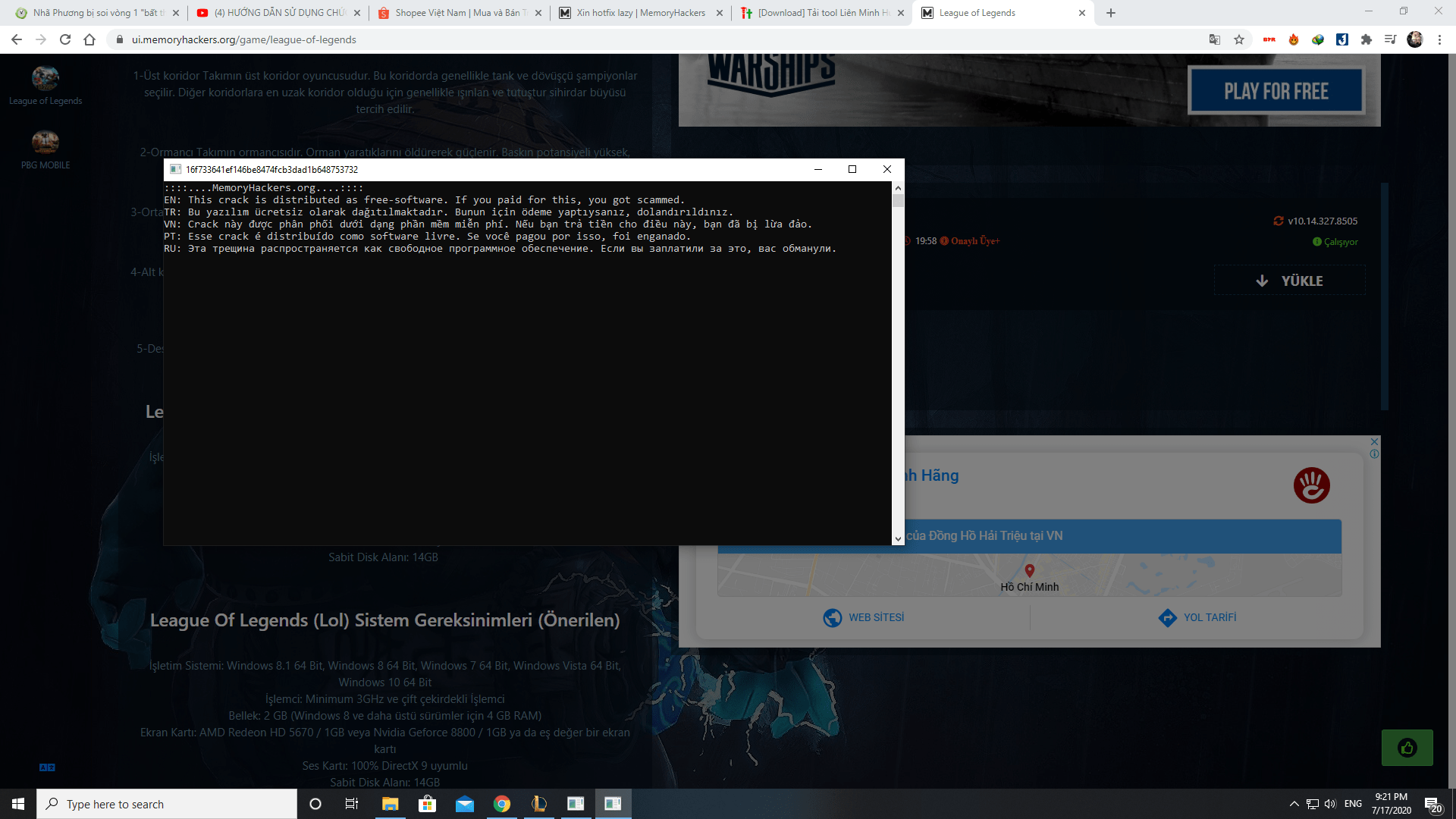Click the YOL TARİFİ directions link

pos(1197,617)
